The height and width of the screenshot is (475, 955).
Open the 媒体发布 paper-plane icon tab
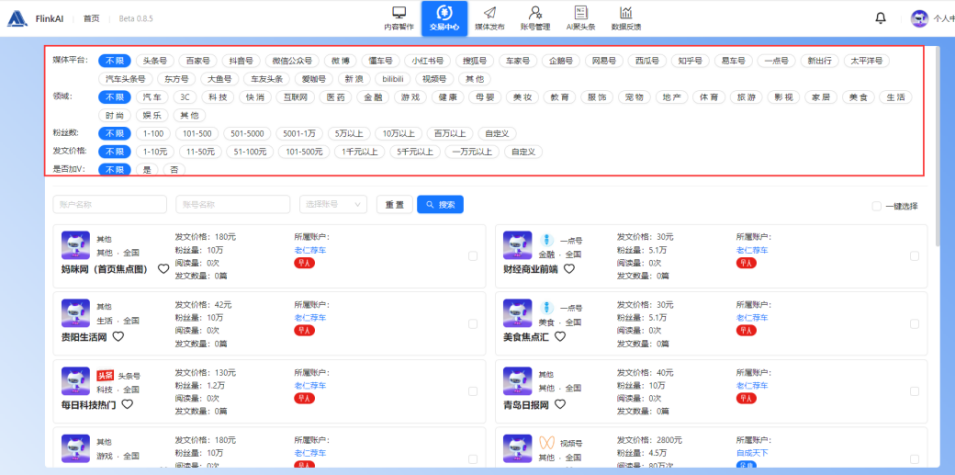click(490, 18)
